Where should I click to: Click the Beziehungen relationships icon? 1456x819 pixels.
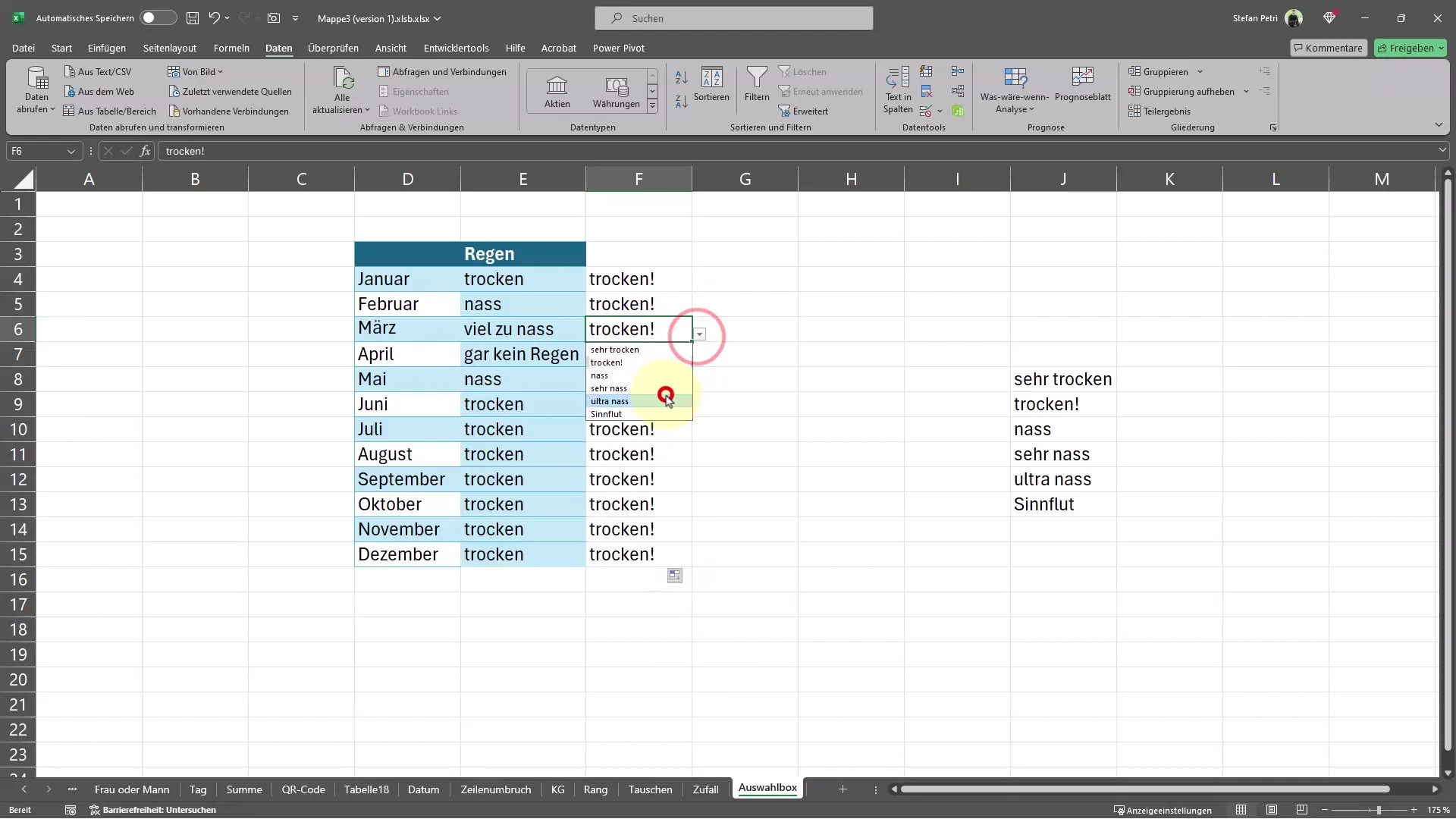pyautogui.click(x=958, y=92)
